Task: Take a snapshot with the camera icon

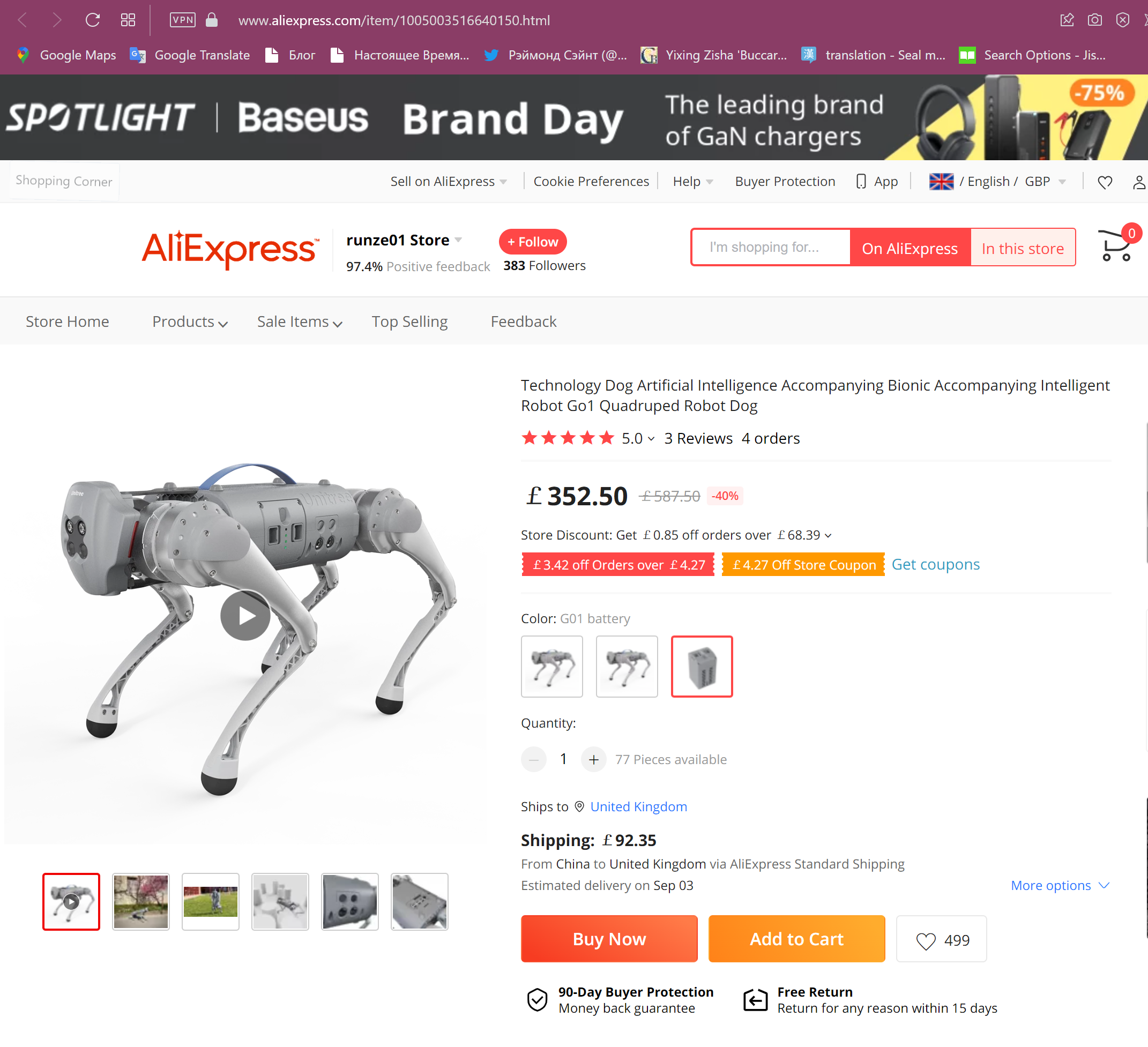Action: pyautogui.click(x=1094, y=20)
